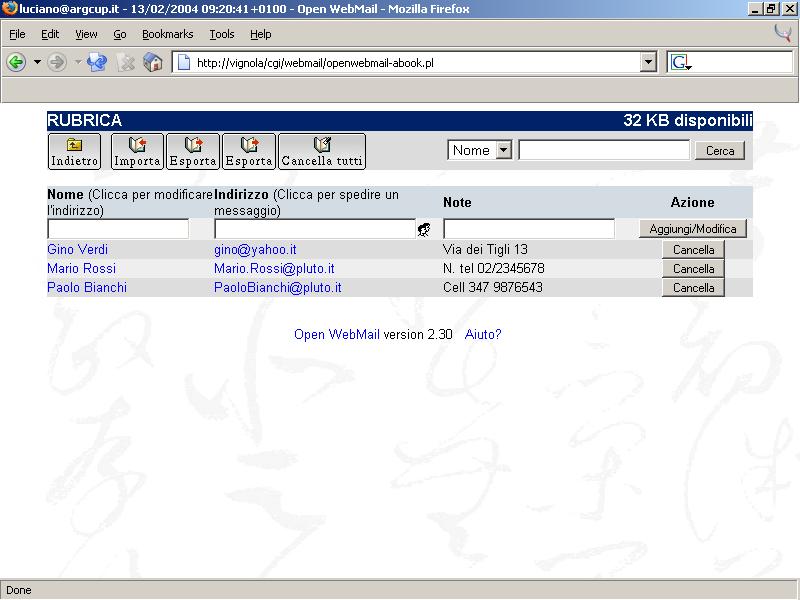
Task: Click the browser Home icon
Action: (153, 62)
